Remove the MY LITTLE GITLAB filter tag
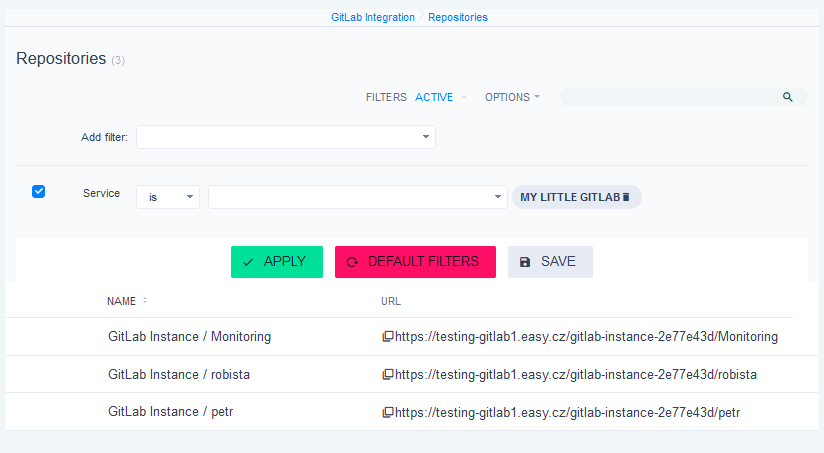The image size is (824, 453). click(626, 198)
